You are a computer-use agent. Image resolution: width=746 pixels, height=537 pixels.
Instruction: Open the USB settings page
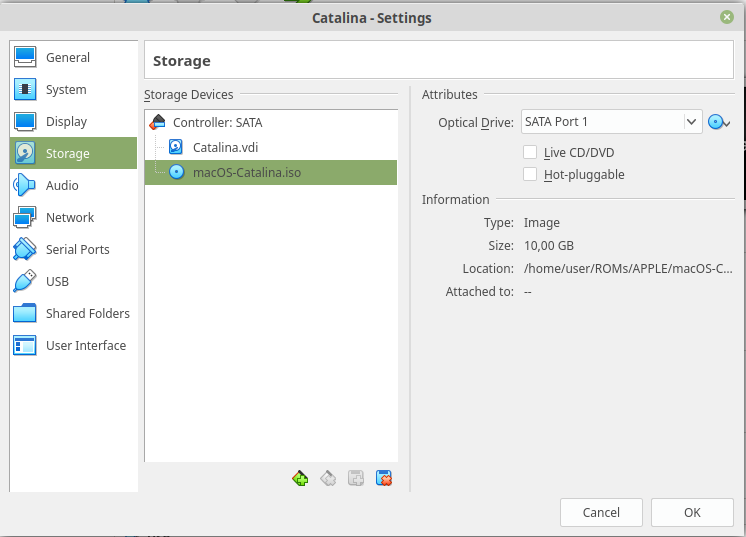[57, 282]
